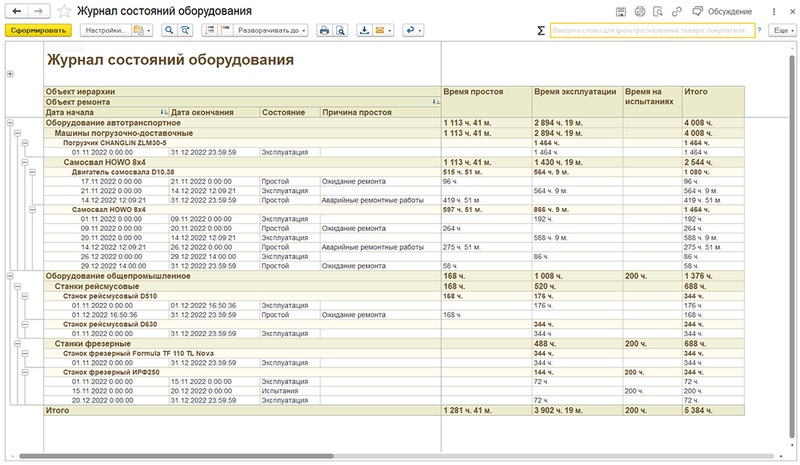Screen dimensions: 800x465
Task: Expand the report header plus box
Action: point(10,74)
